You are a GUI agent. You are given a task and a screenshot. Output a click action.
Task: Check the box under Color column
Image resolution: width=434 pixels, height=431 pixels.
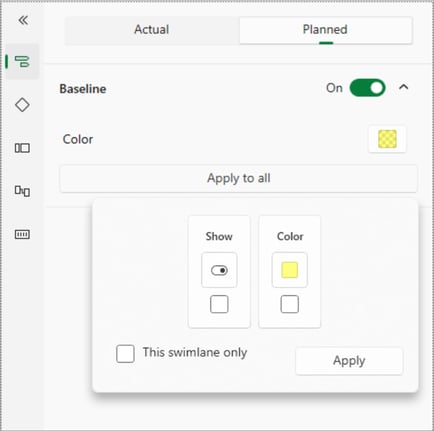tap(290, 304)
